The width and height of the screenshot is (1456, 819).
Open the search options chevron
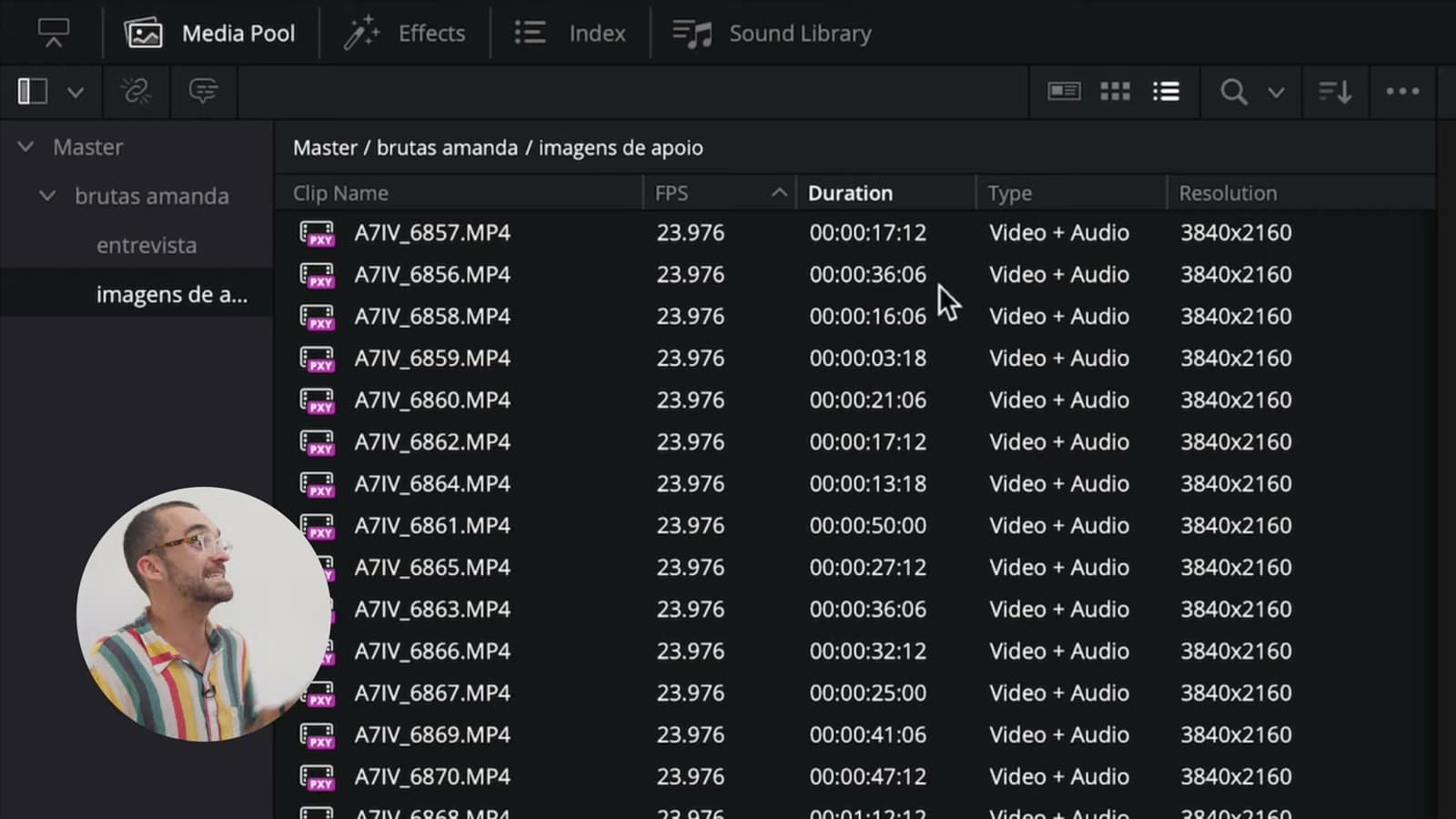point(1276,92)
